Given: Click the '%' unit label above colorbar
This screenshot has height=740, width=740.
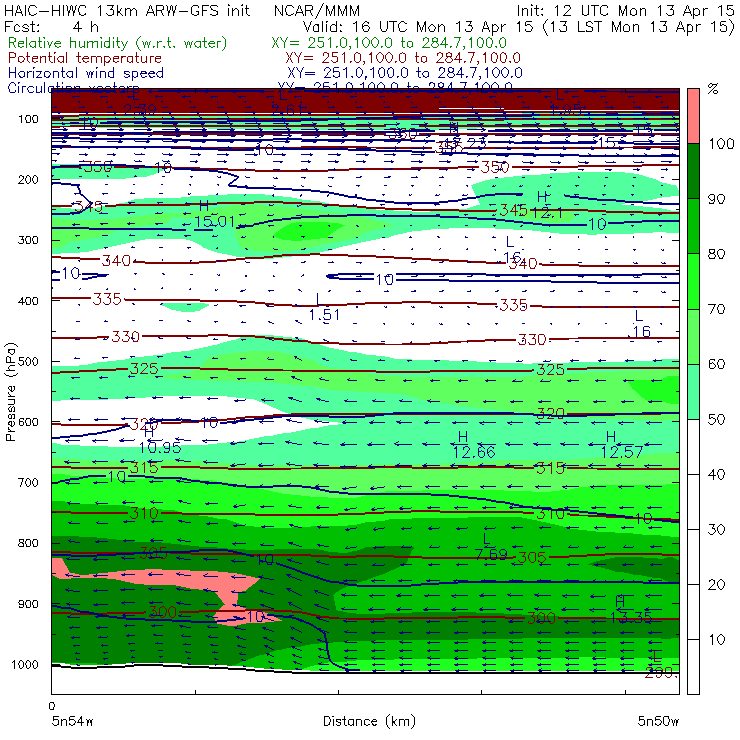Looking at the screenshot, I should click(x=713, y=89).
